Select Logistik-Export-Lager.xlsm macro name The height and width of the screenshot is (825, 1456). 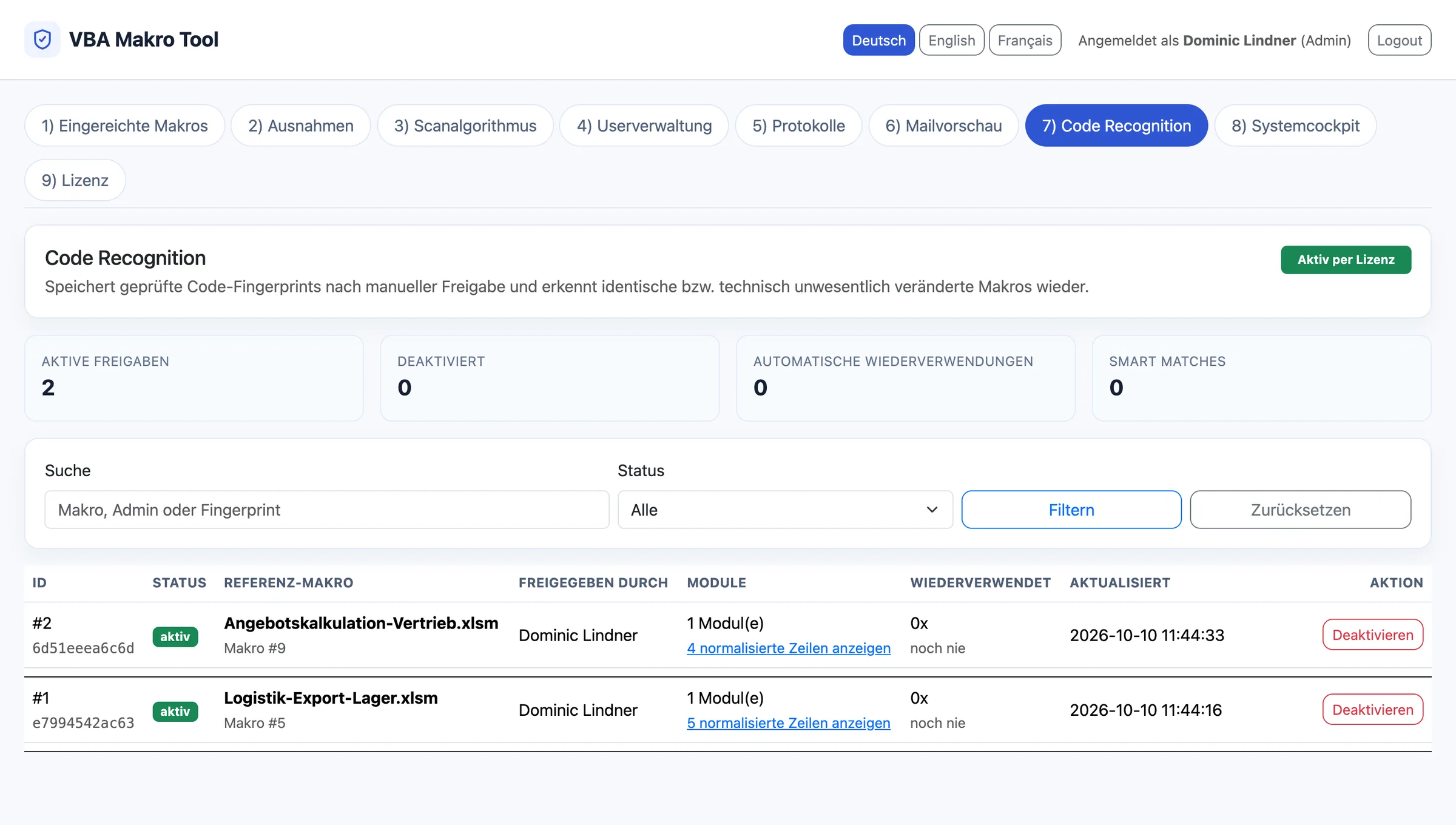331,698
